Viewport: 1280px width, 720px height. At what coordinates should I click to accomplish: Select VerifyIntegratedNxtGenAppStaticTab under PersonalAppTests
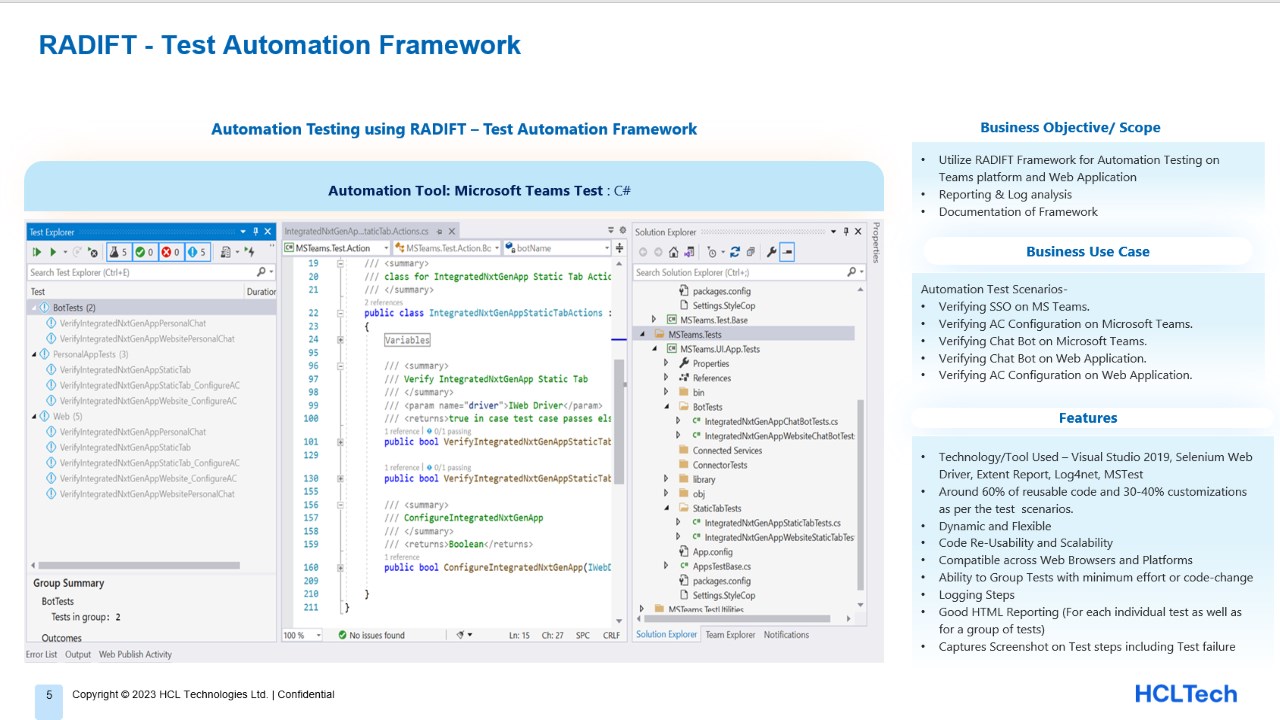coord(125,370)
